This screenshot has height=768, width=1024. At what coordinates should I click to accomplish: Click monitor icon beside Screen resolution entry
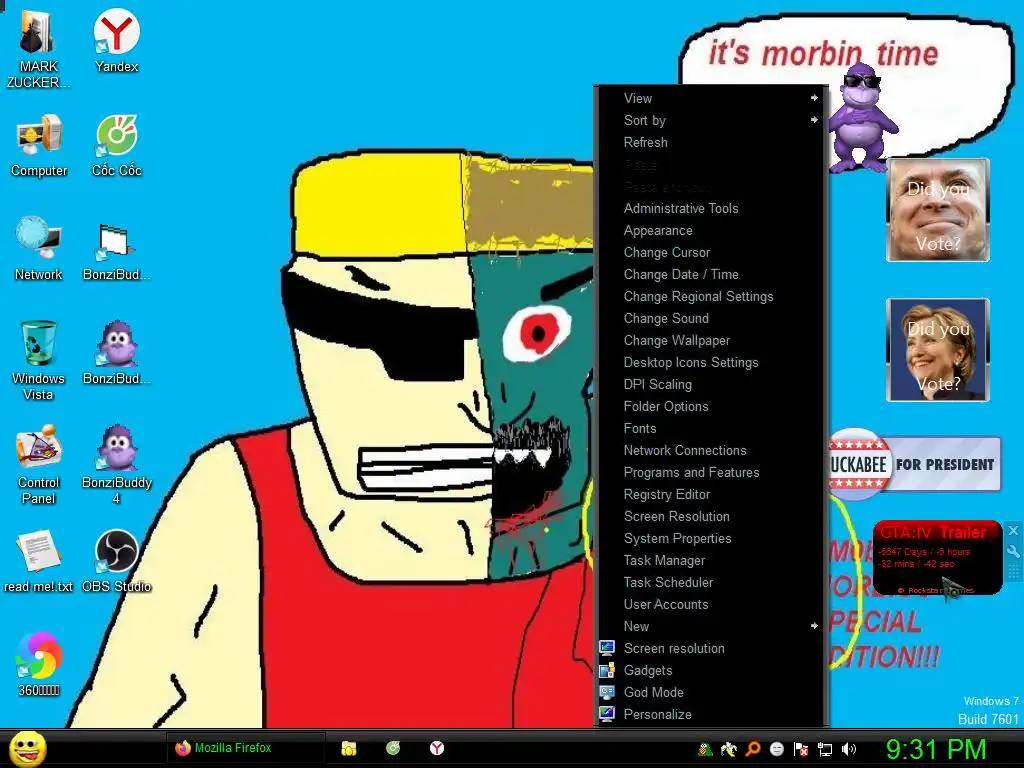[x=607, y=648]
